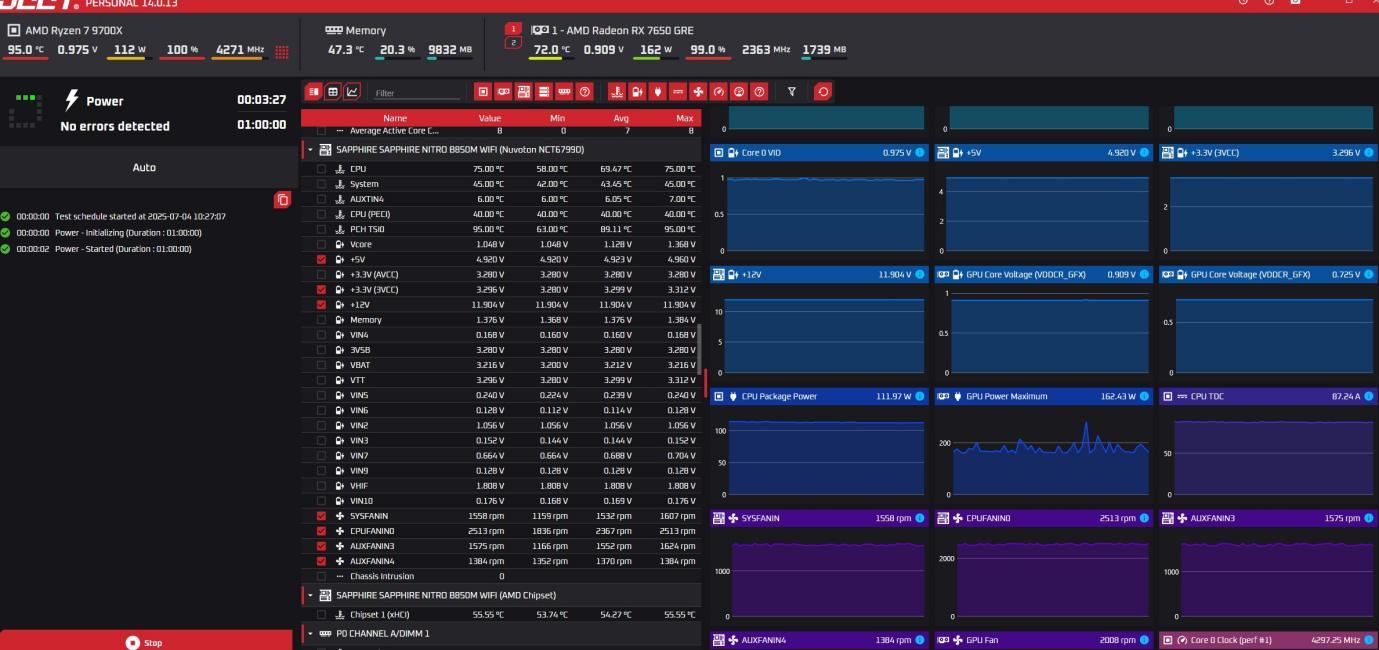The width and height of the screenshot is (1379, 650).
Task: Toggle power plug sensor type filter
Action: pyautogui.click(x=657, y=92)
